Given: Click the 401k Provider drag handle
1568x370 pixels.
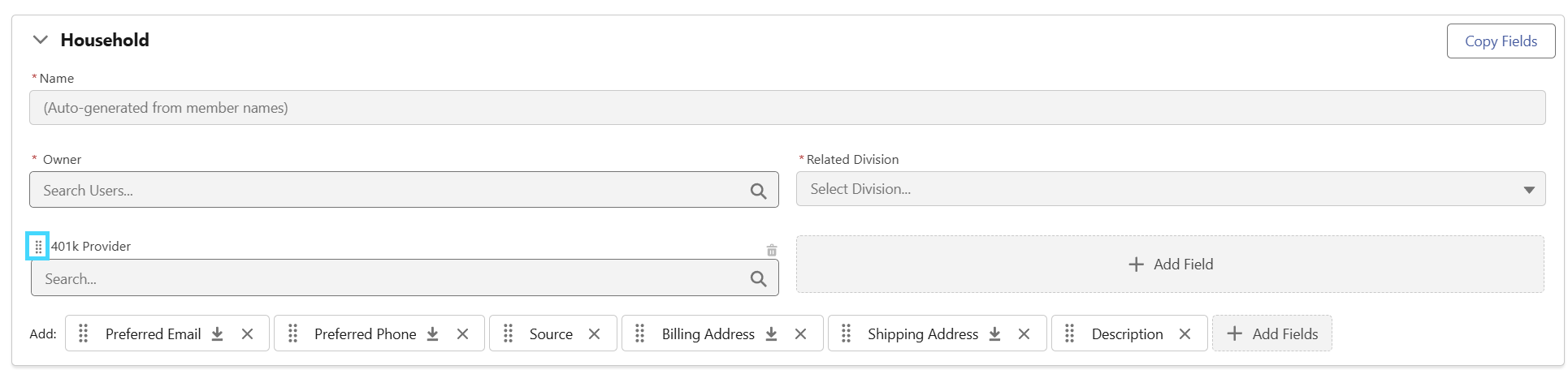Looking at the screenshot, I should 38,246.
